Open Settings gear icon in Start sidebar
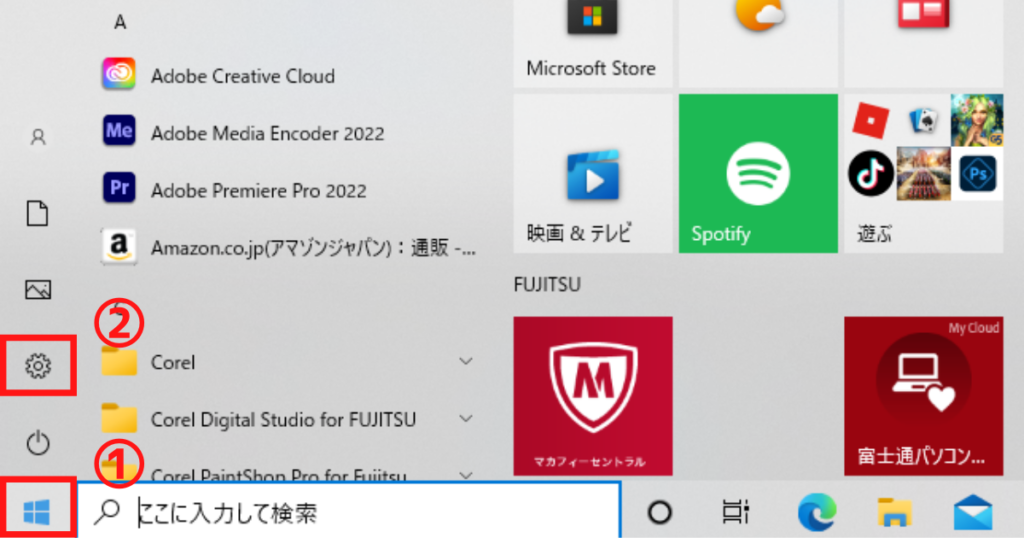This screenshot has width=1024, height=538. click(38, 366)
